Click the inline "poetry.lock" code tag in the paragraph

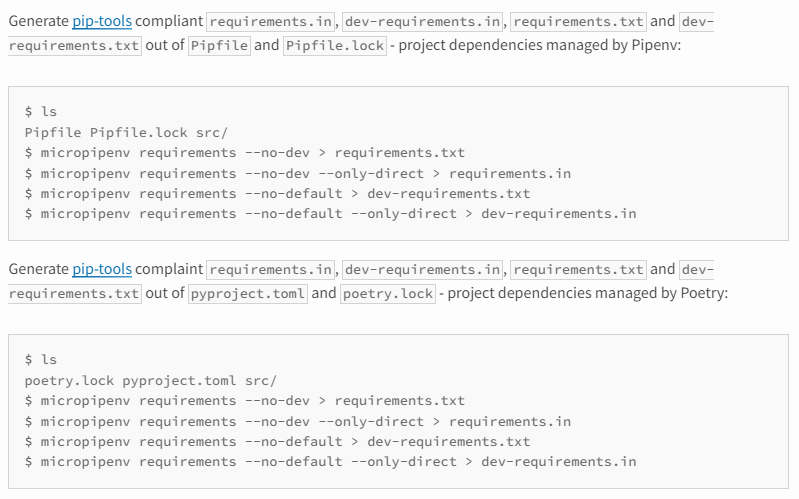[388, 294]
